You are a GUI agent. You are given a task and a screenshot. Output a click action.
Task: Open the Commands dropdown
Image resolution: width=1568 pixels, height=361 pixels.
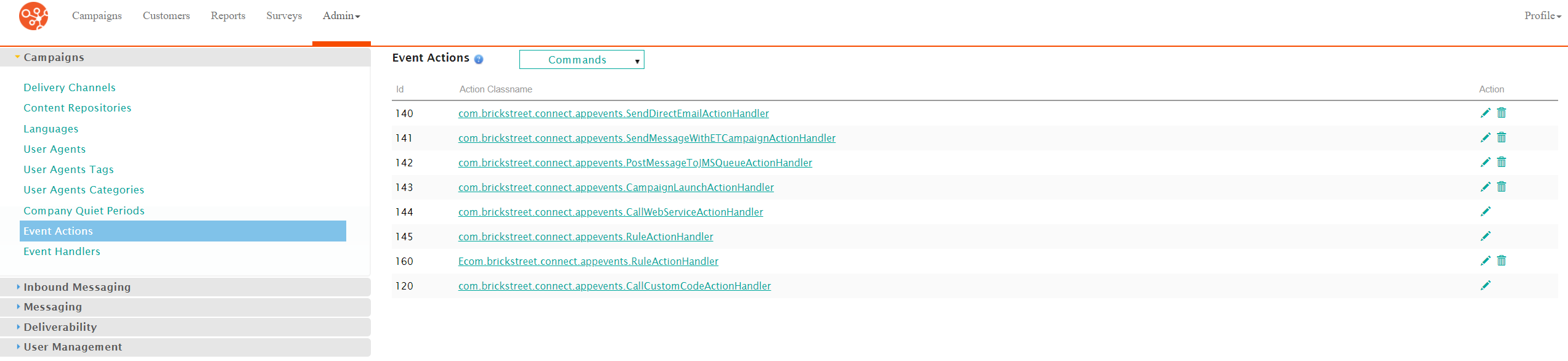pos(582,60)
